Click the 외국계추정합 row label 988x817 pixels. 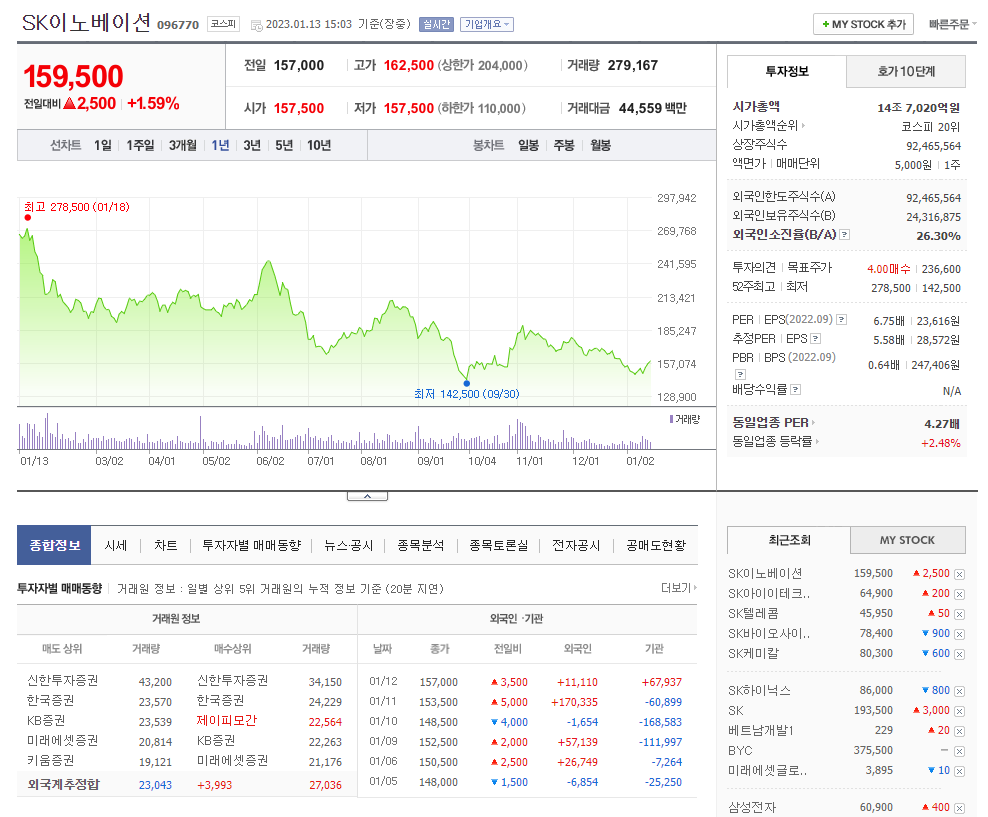(x=64, y=785)
